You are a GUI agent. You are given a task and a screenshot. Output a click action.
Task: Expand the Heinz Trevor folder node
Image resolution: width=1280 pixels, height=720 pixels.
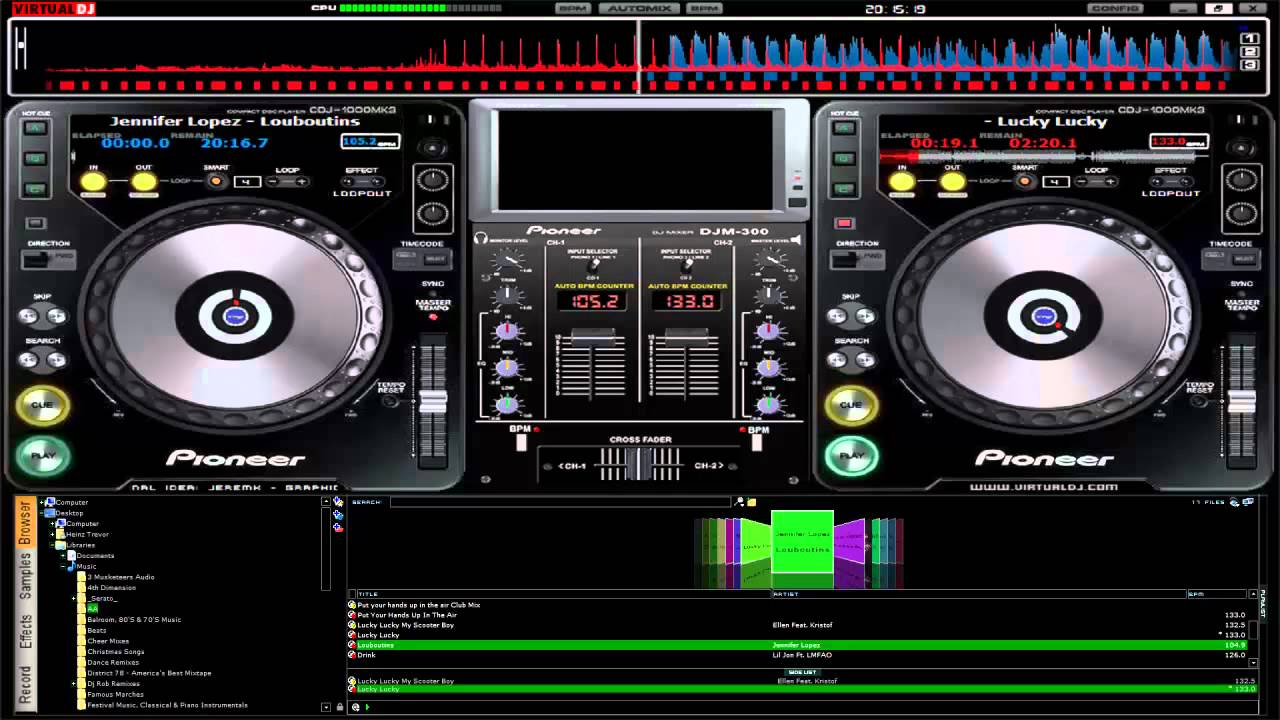click(x=53, y=534)
